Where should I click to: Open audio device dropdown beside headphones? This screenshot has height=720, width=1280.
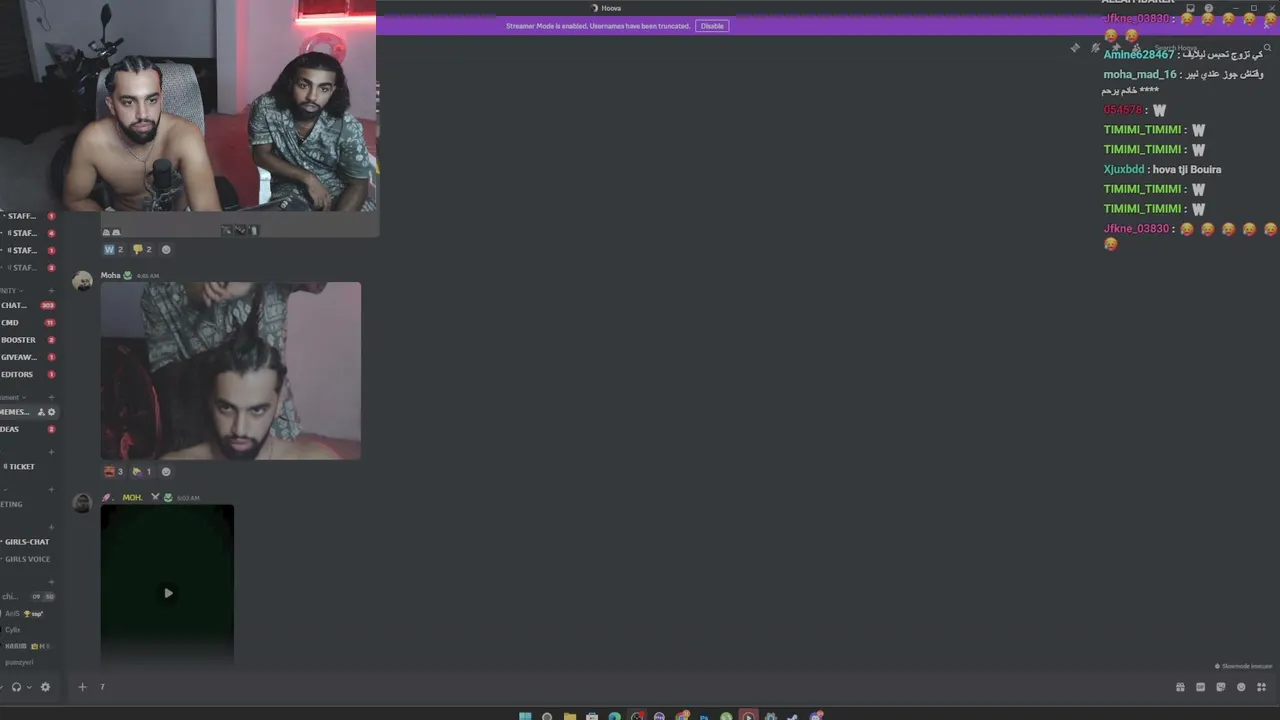29,687
